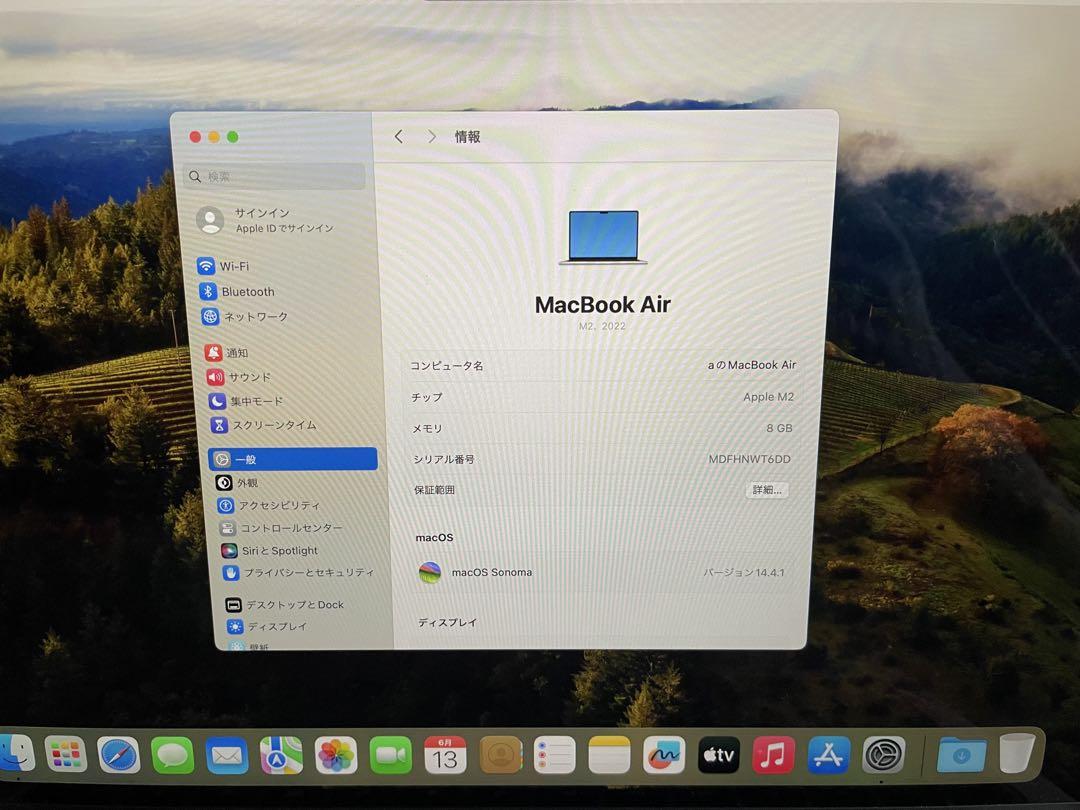Open 外観 settings pane
The image size is (1080, 810).
pyautogui.click(x=236, y=483)
